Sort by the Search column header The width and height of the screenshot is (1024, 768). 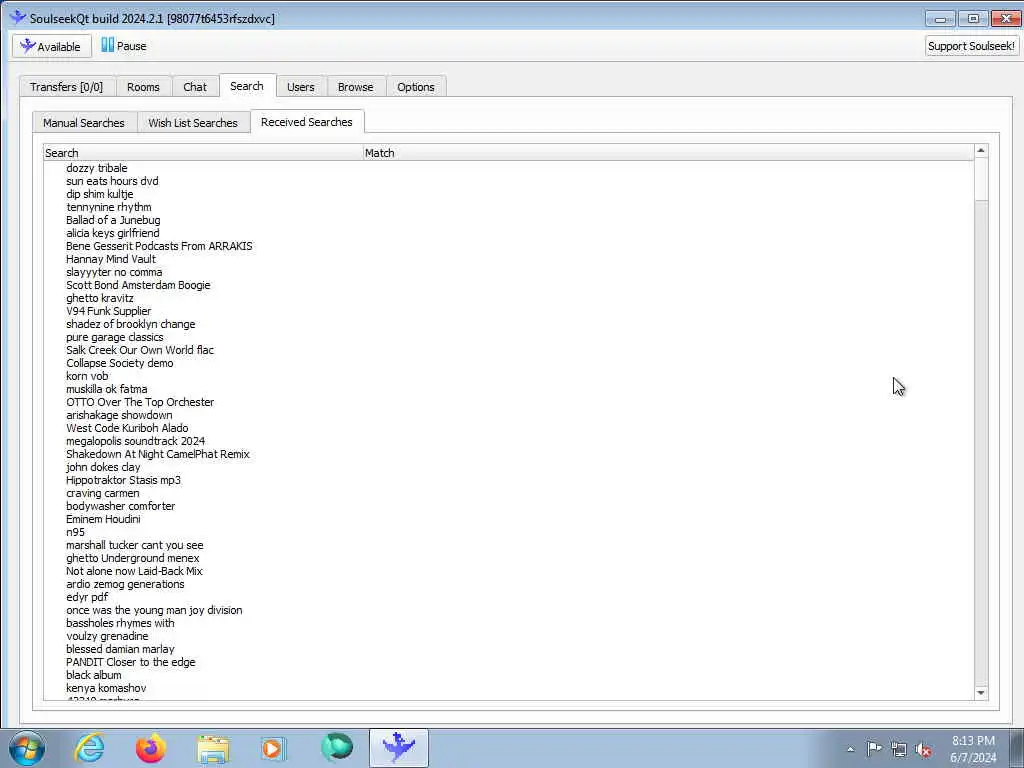[203, 153]
